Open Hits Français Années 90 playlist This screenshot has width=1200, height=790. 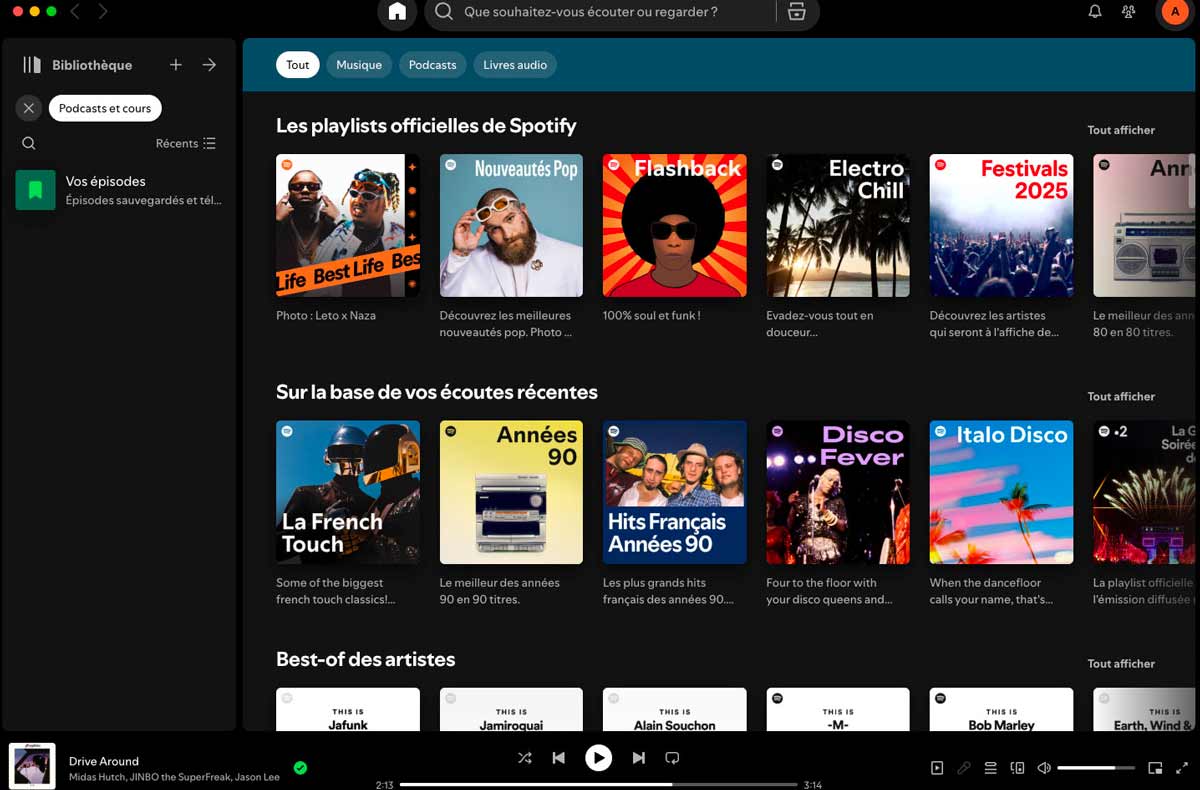675,492
